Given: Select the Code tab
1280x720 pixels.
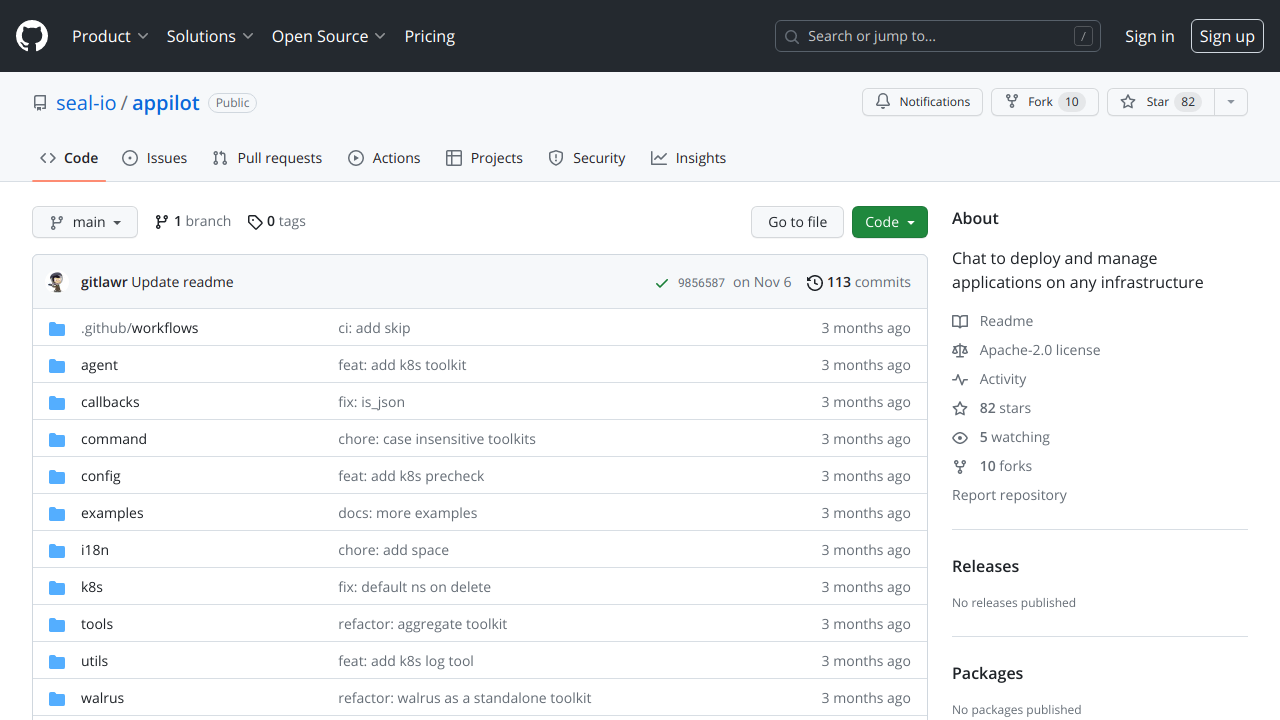Looking at the screenshot, I should click(x=69, y=158).
